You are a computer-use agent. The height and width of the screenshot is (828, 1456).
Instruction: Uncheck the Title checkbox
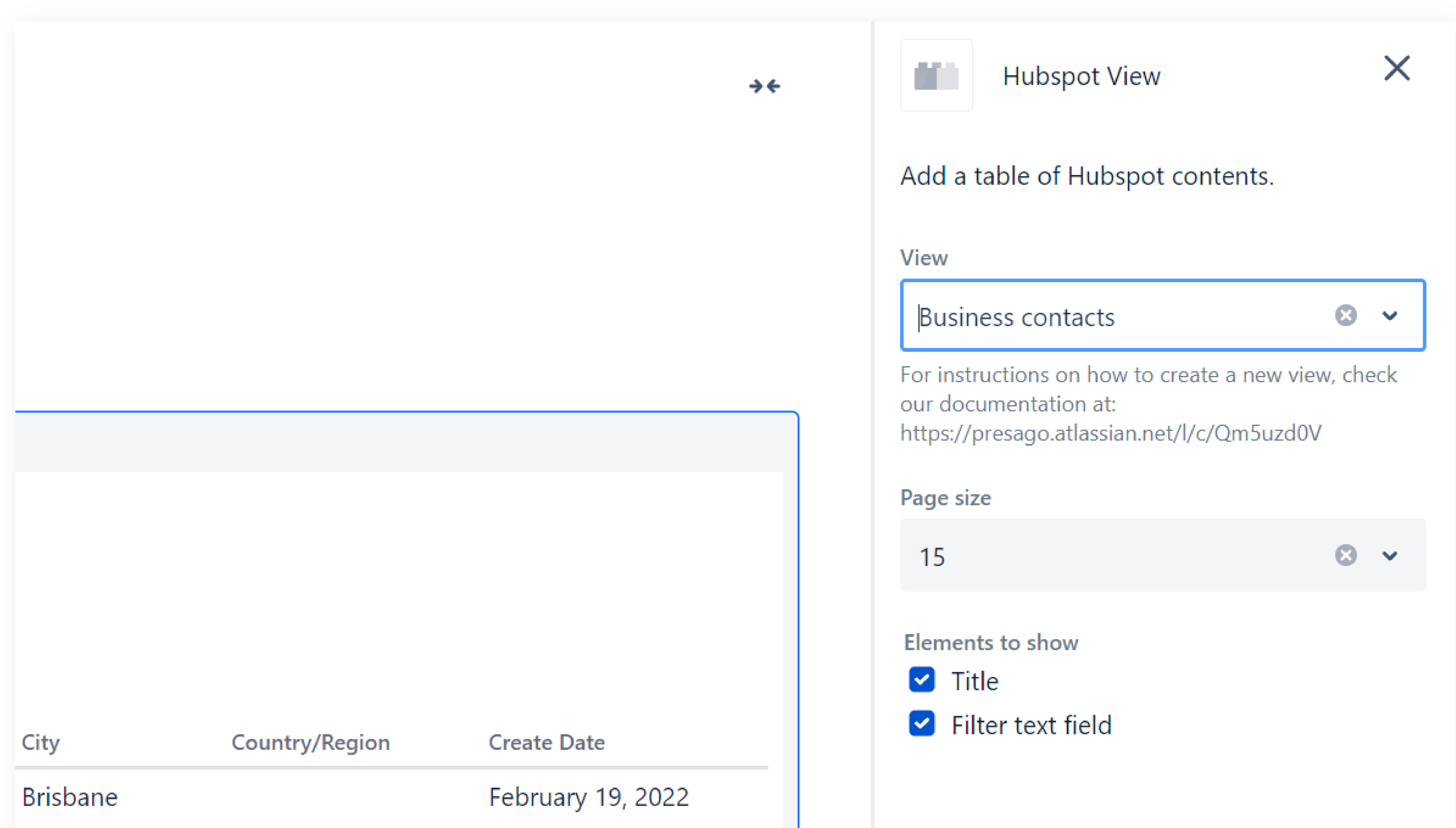point(921,680)
